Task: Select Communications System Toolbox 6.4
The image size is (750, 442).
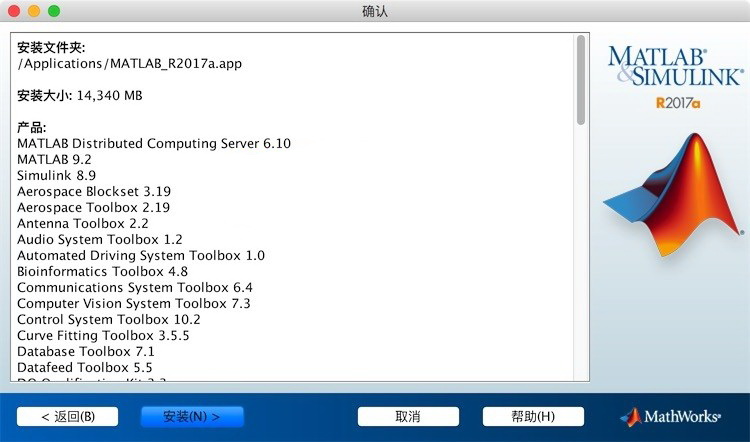Action: tap(135, 287)
